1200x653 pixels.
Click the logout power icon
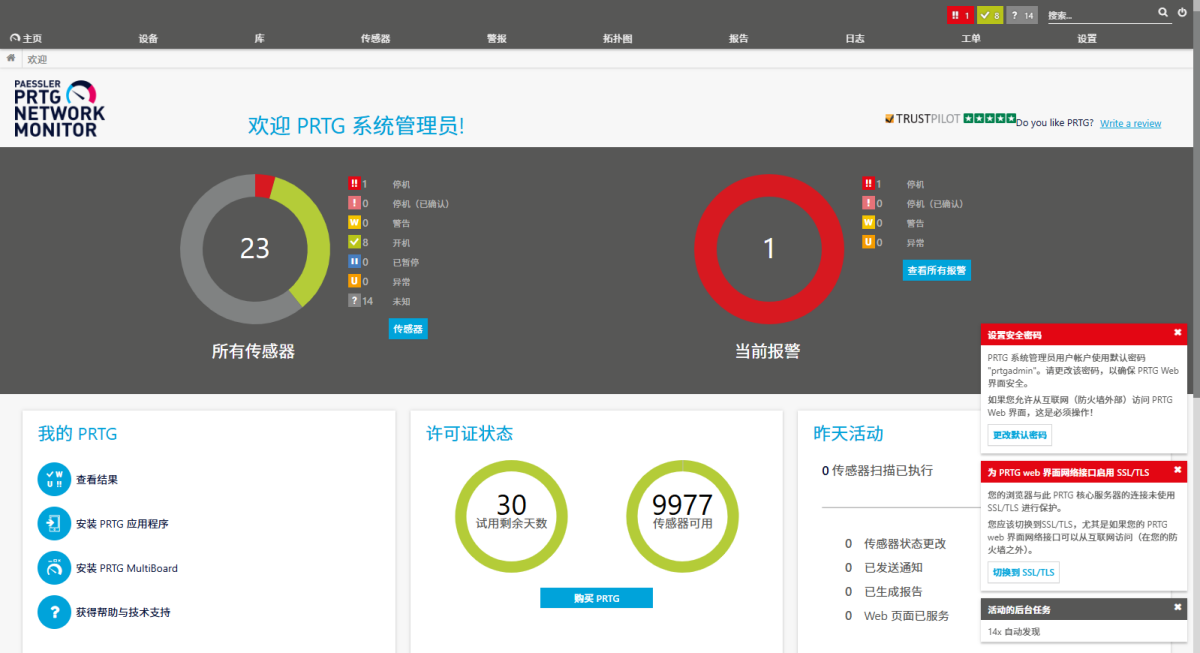pos(1182,13)
